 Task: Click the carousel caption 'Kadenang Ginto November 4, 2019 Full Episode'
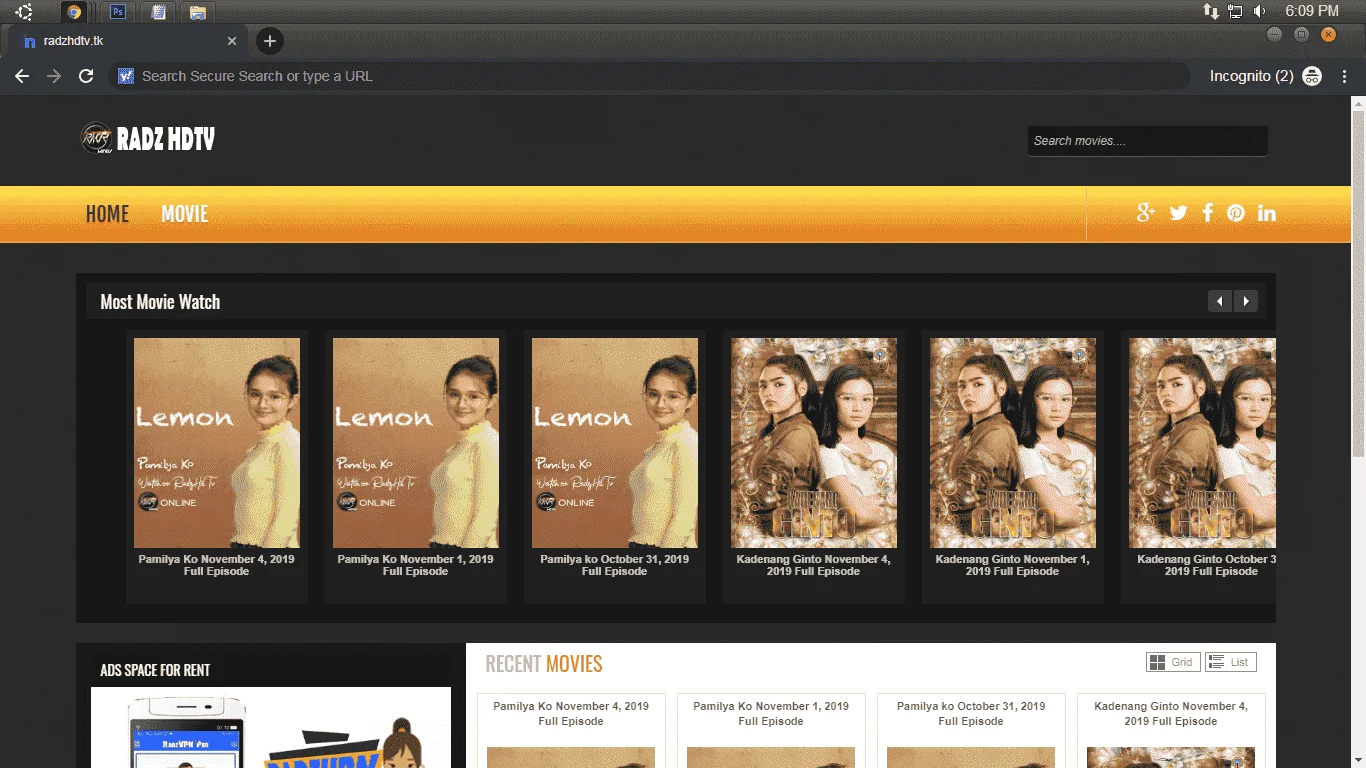coord(814,565)
